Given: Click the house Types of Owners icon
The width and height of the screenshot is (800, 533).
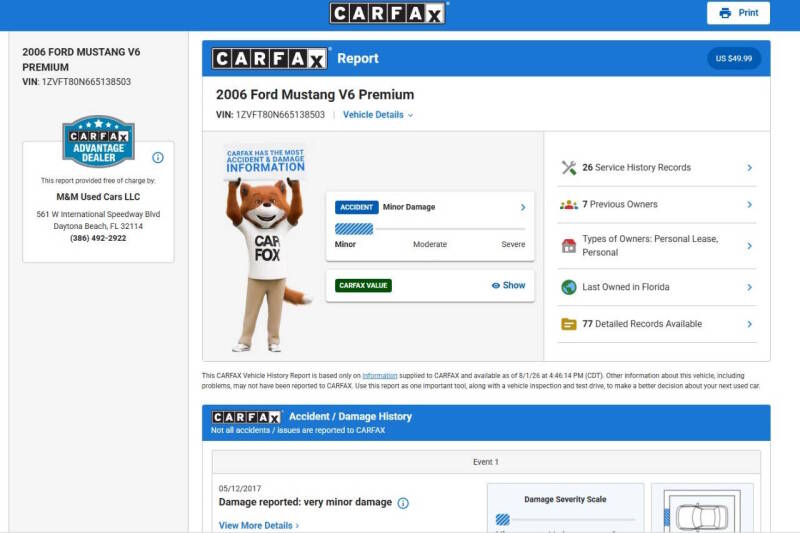Looking at the screenshot, I should 569,246.
